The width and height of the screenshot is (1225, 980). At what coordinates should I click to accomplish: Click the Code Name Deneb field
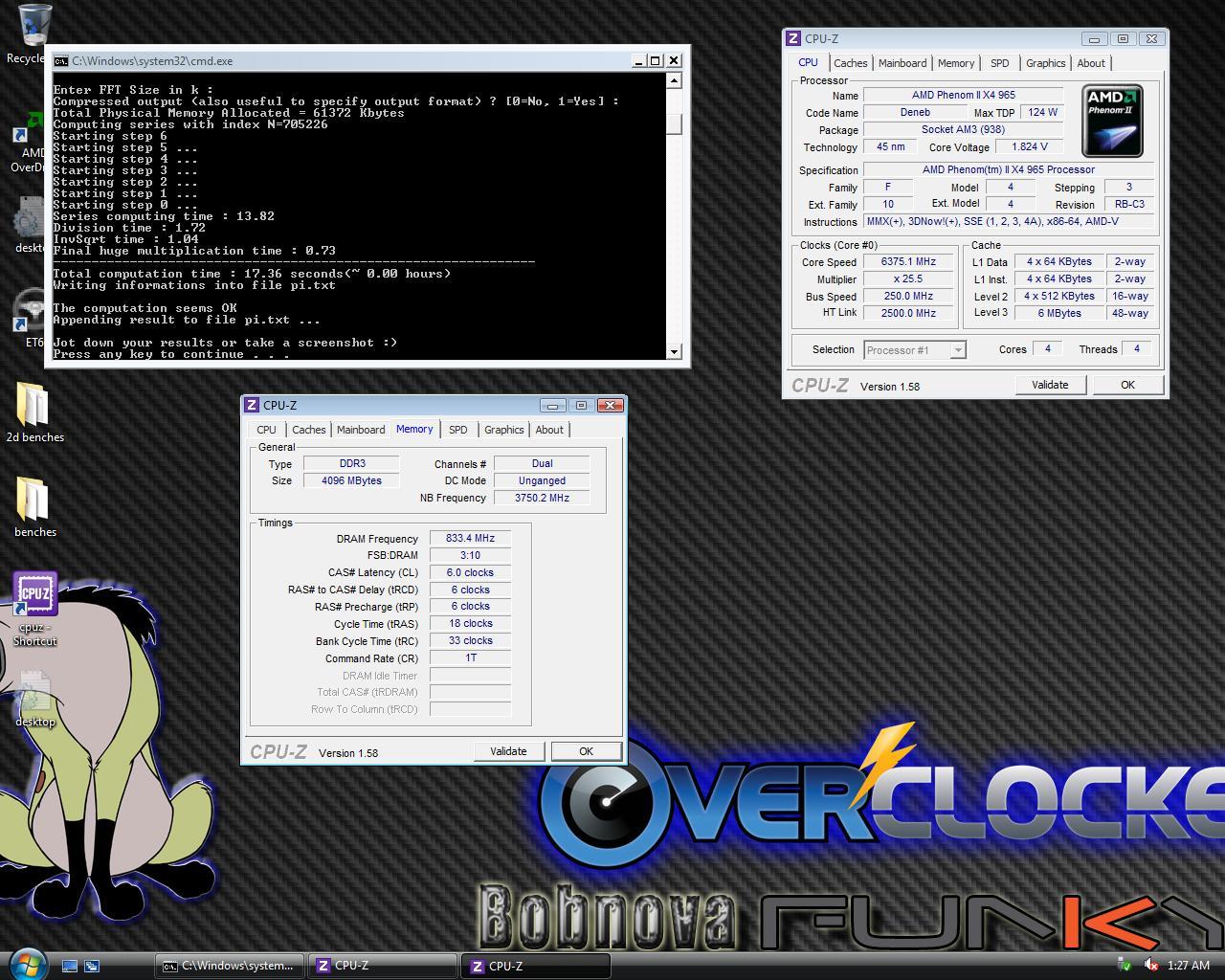click(x=915, y=112)
